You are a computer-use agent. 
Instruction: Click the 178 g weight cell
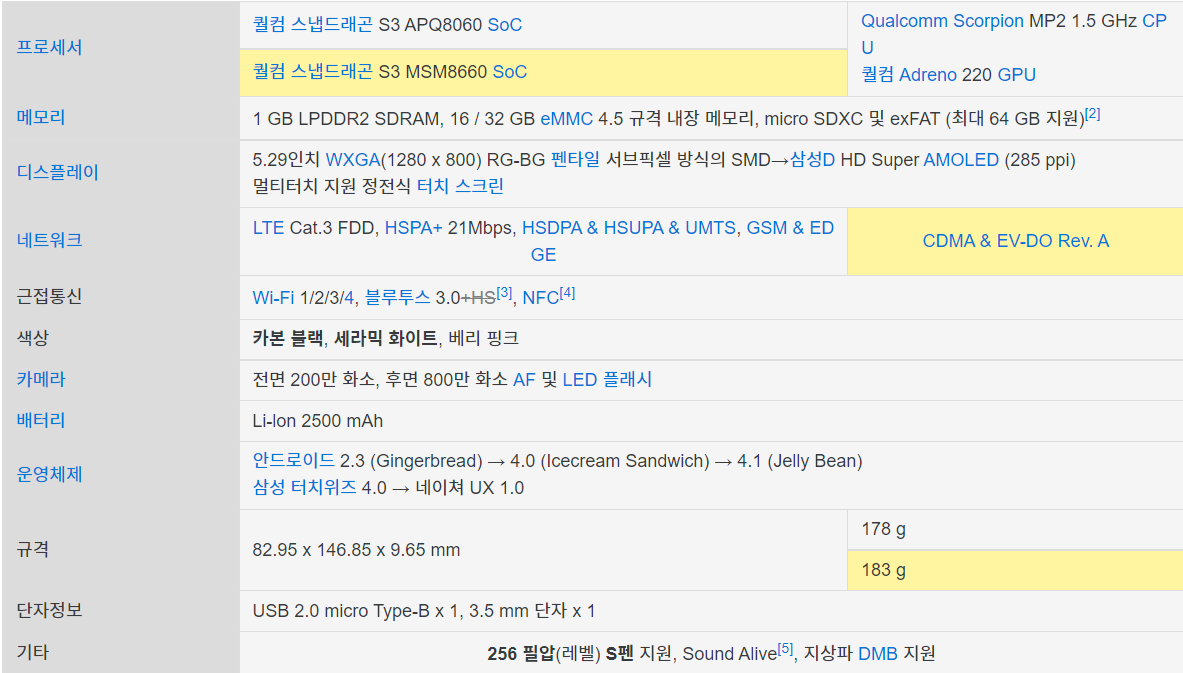click(1015, 530)
